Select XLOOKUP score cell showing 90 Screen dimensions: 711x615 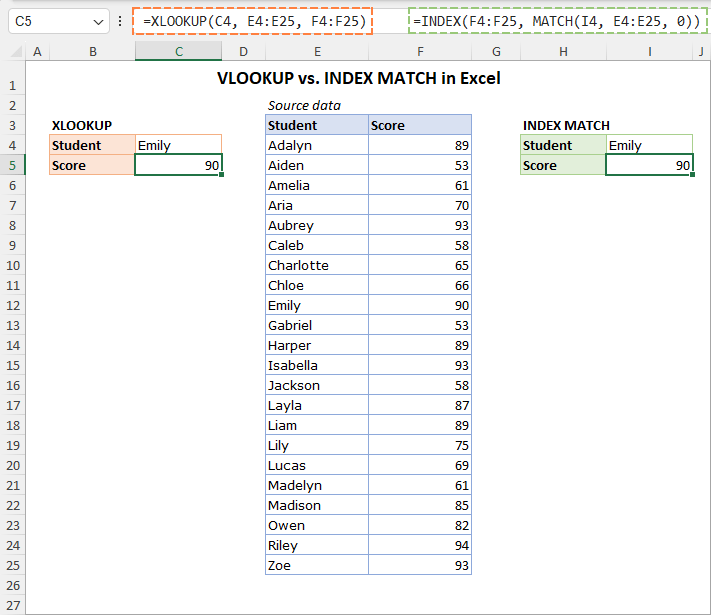tap(178, 165)
